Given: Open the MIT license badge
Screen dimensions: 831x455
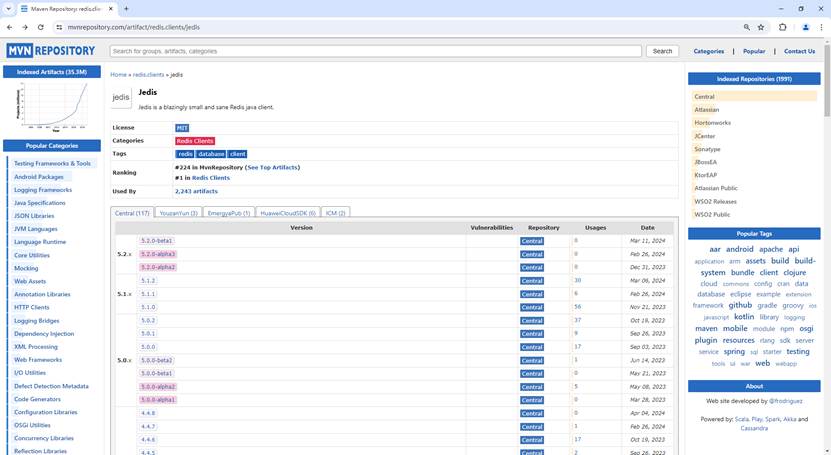Looking at the screenshot, I should (182, 128).
